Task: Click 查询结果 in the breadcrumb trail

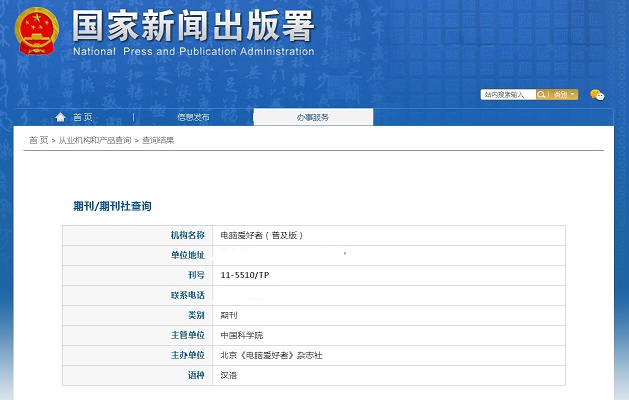Action: pyautogui.click(x=158, y=140)
